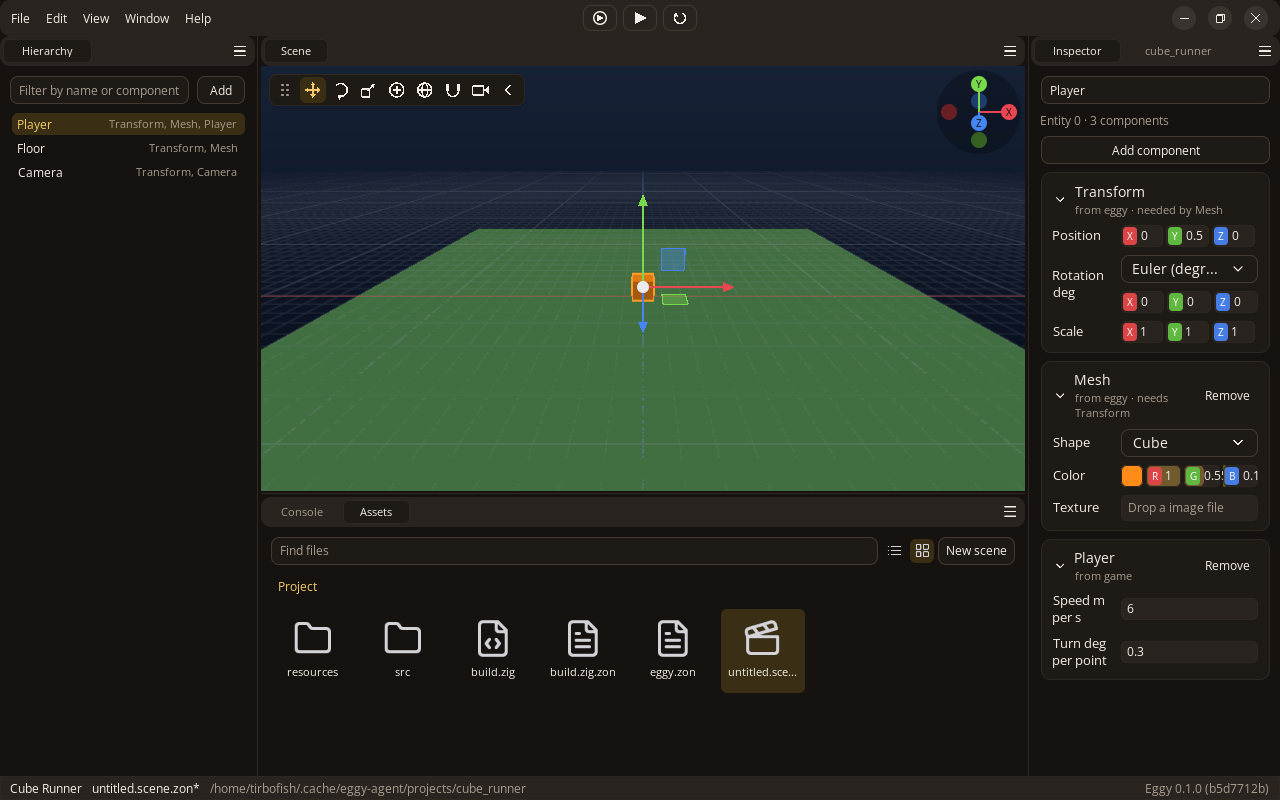Collapse the Transform component section
The width and height of the screenshot is (1280, 800).
click(1060, 200)
